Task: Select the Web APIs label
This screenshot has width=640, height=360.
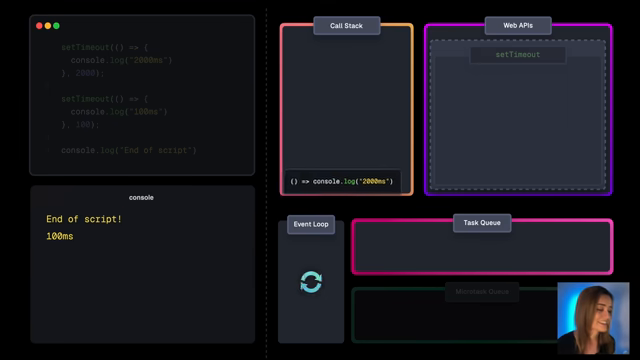Action: pyautogui.click(x=518, y=25)
